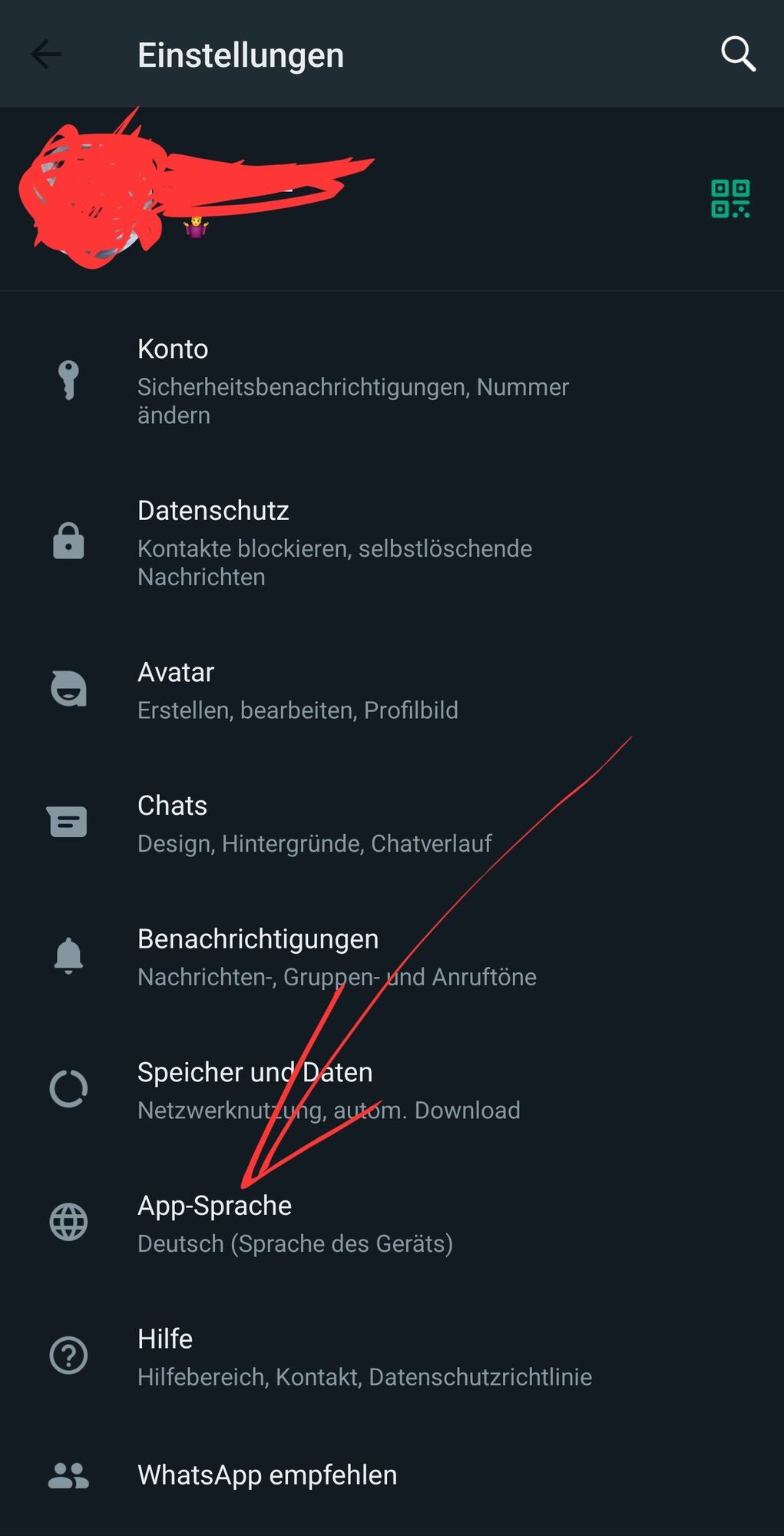Show the QR code
784x1536 pixels.
pyautogui.click(x=730, y=199)
